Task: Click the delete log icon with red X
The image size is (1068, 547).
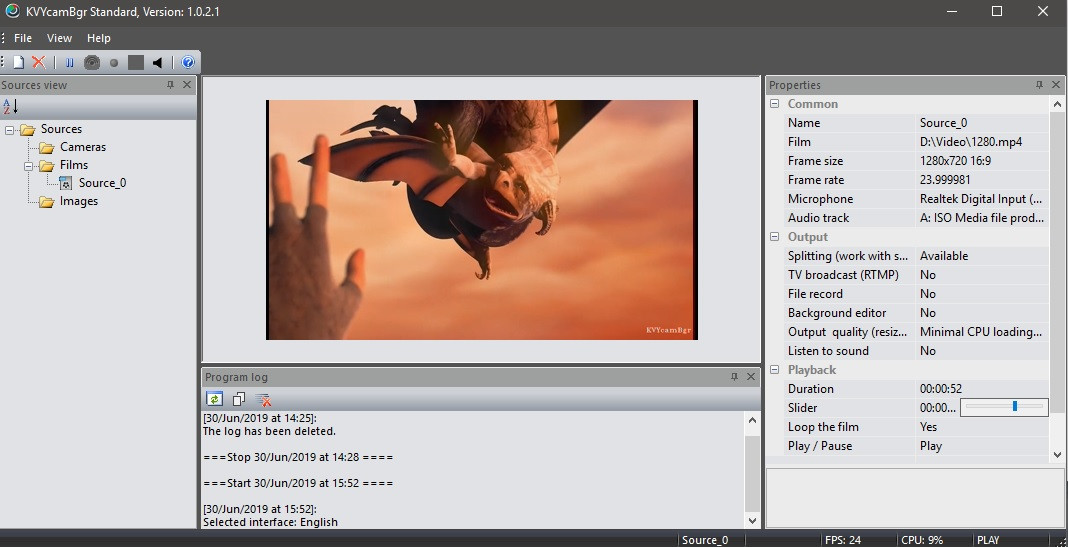Action: click(x=263, y=400)
